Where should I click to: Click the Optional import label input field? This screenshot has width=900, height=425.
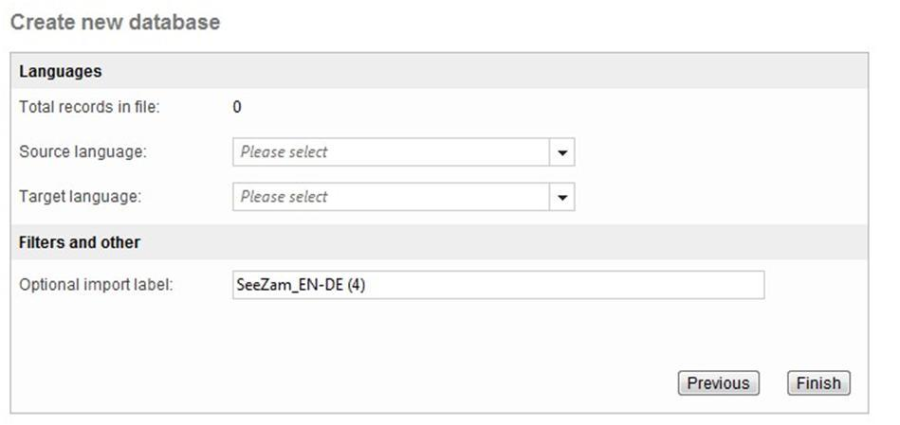[x=497, y=285]
